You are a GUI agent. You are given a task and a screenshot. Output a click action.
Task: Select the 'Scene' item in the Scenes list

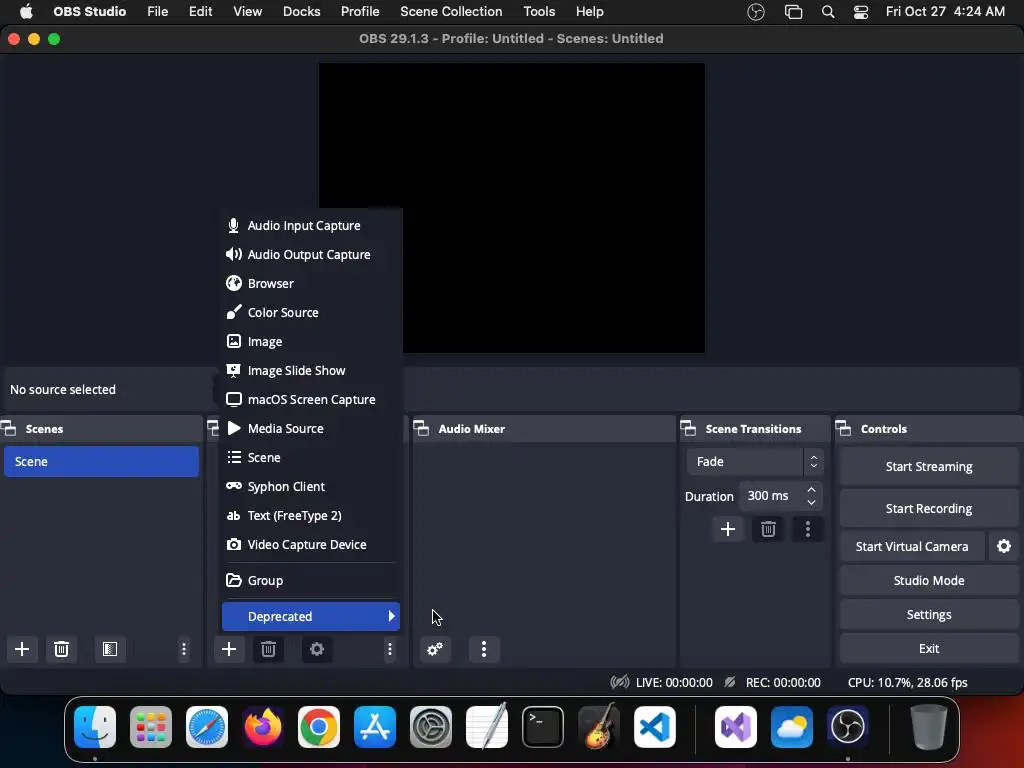point(101,462)
